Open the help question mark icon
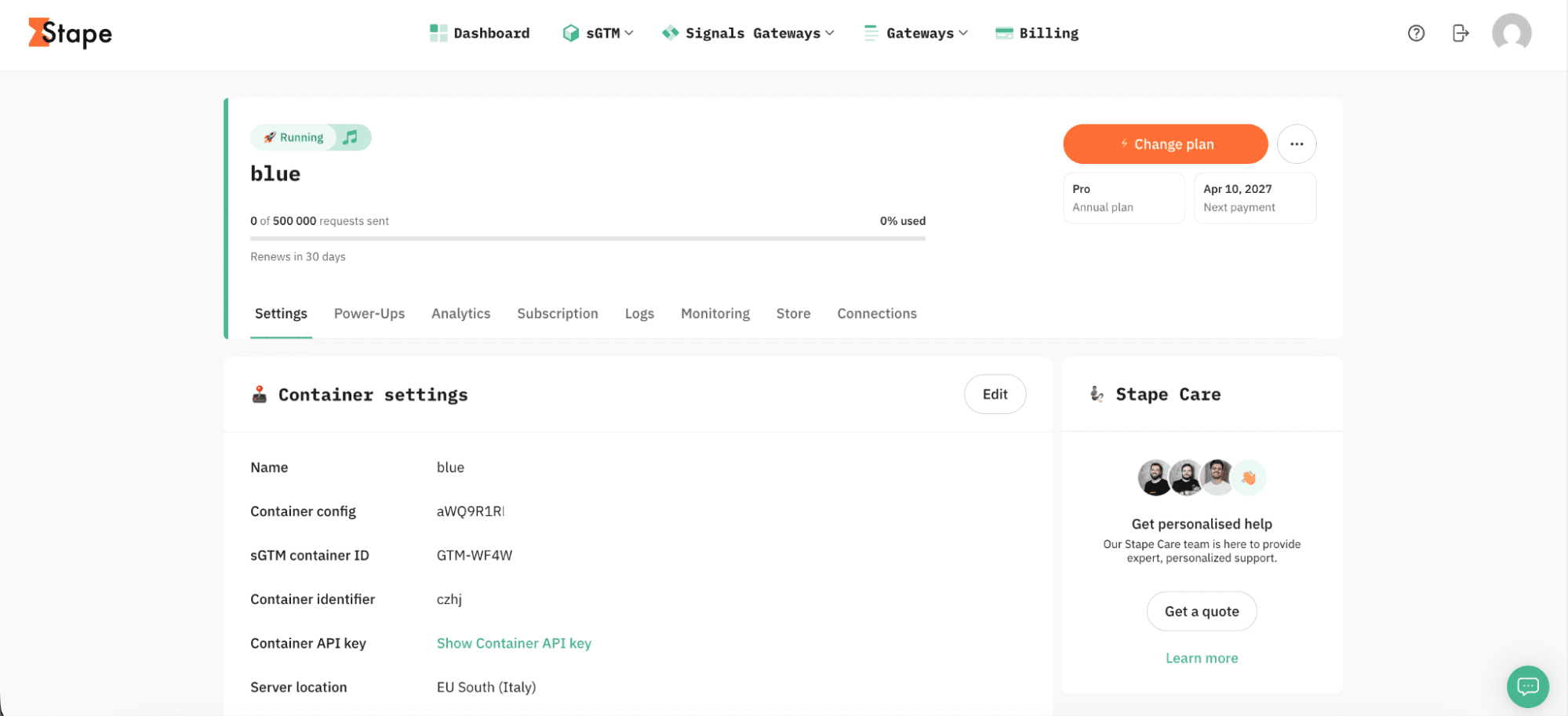The width and height of the screenshot is (1568, 716). [x=1416, y=33]
